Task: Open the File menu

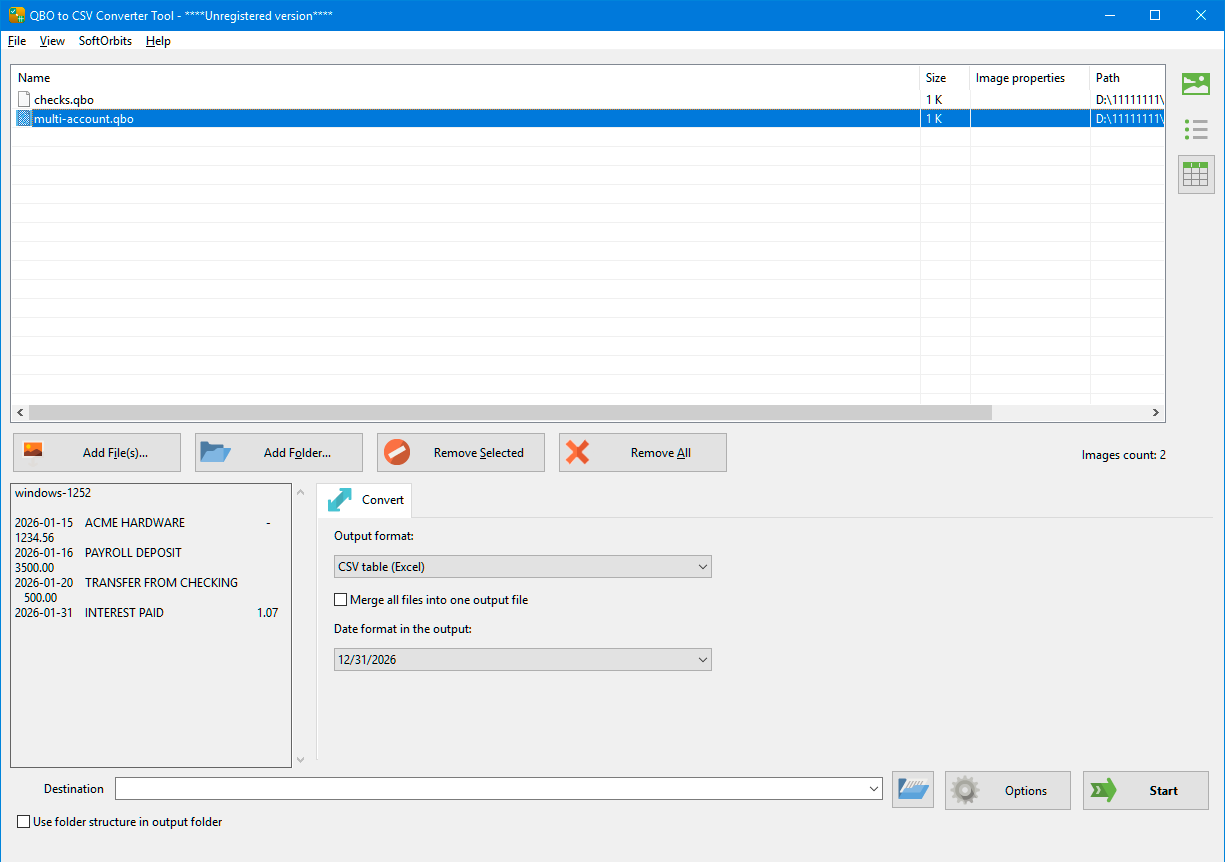Action: tap(17, 41)
